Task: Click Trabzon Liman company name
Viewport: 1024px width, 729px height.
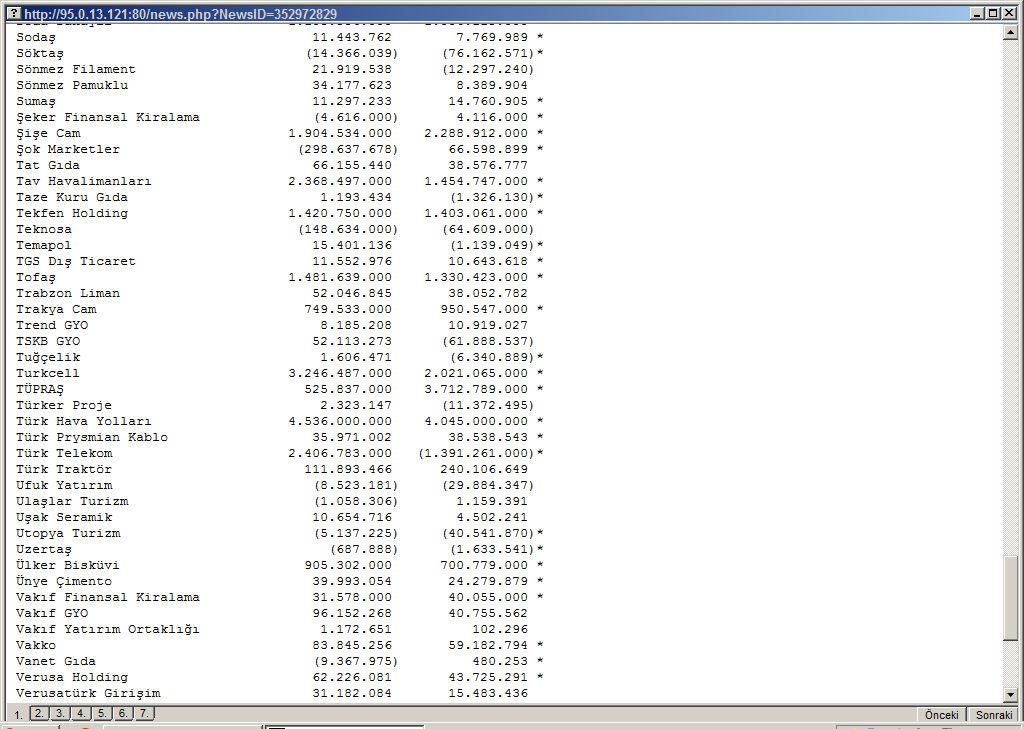Action: [x=68, y=293]
